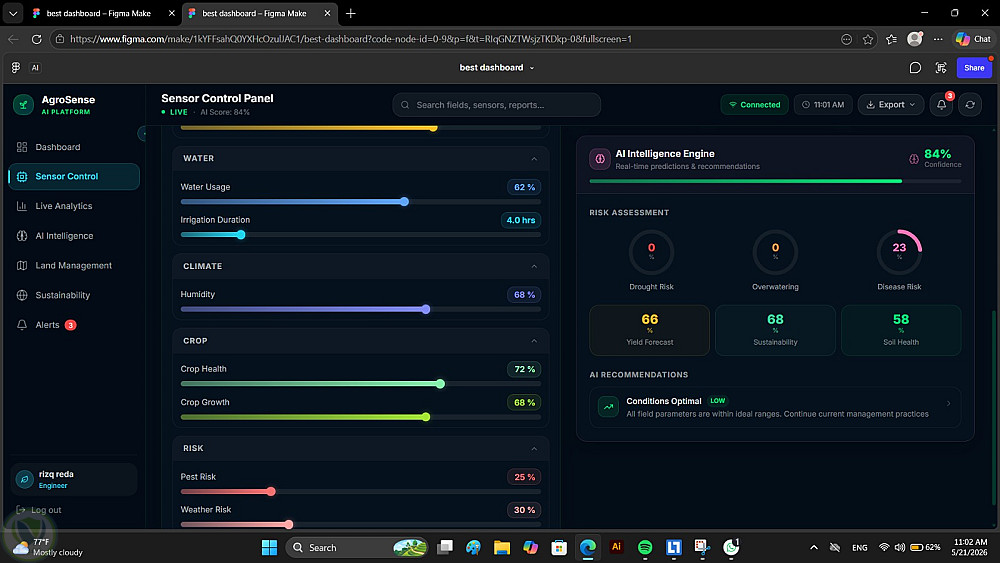Open the Export dropdown
Image resolution: width=1000 pixels, height=563 pixels.
(890, 105)
